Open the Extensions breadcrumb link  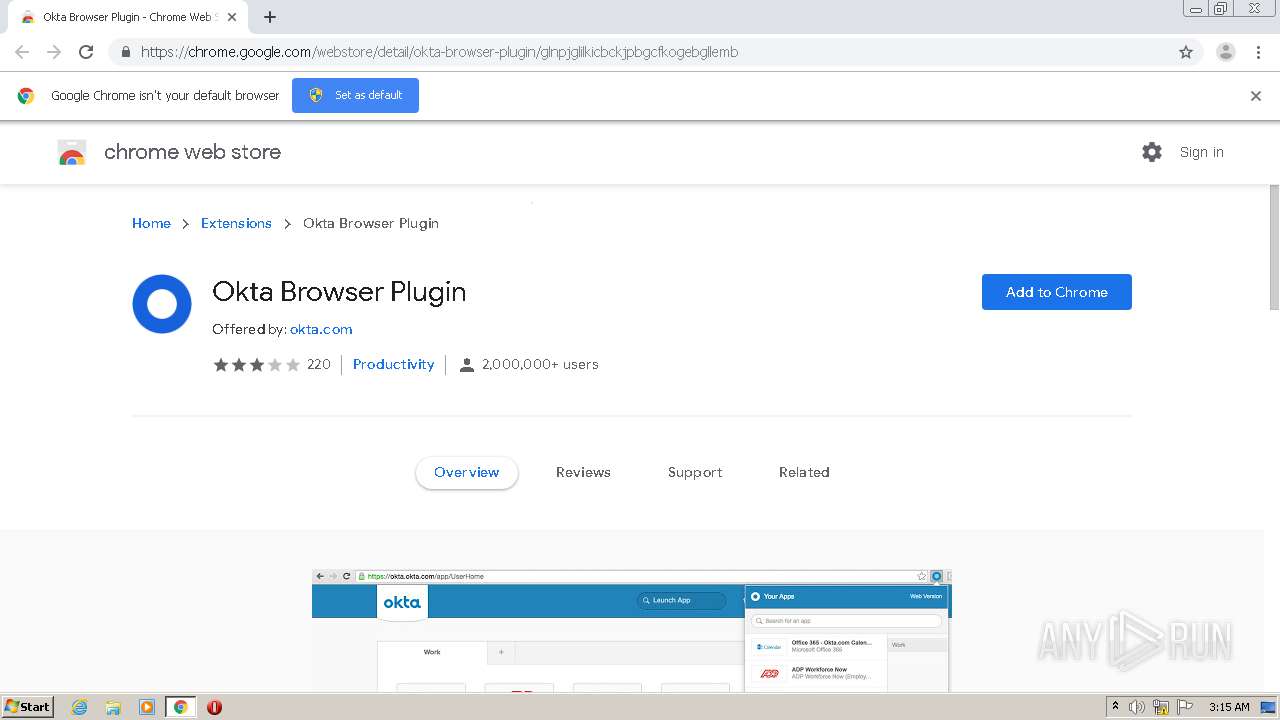click(236, 223)
